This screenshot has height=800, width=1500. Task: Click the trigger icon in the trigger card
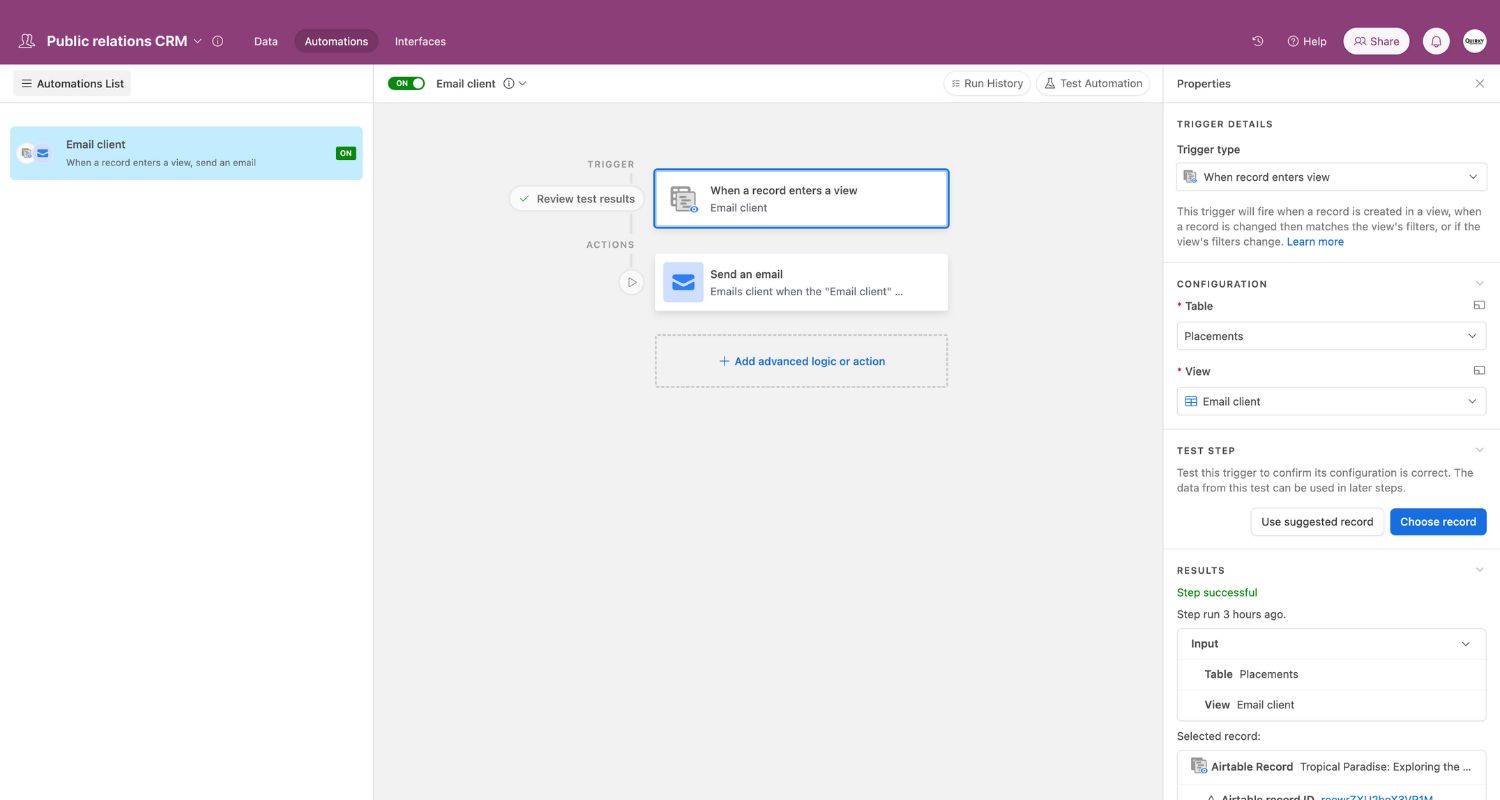(684, 199)
